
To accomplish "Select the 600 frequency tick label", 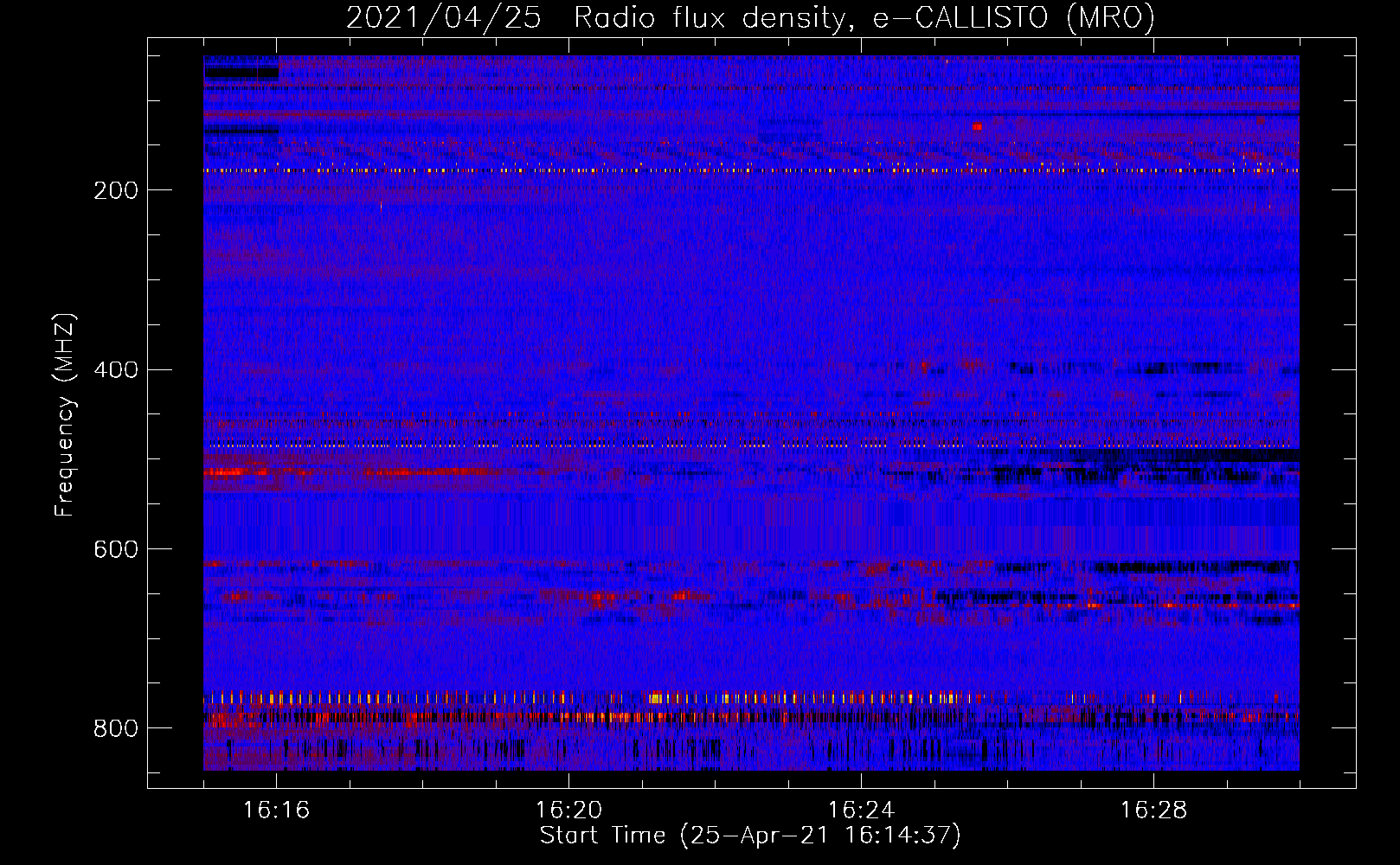I will point(116,550).
